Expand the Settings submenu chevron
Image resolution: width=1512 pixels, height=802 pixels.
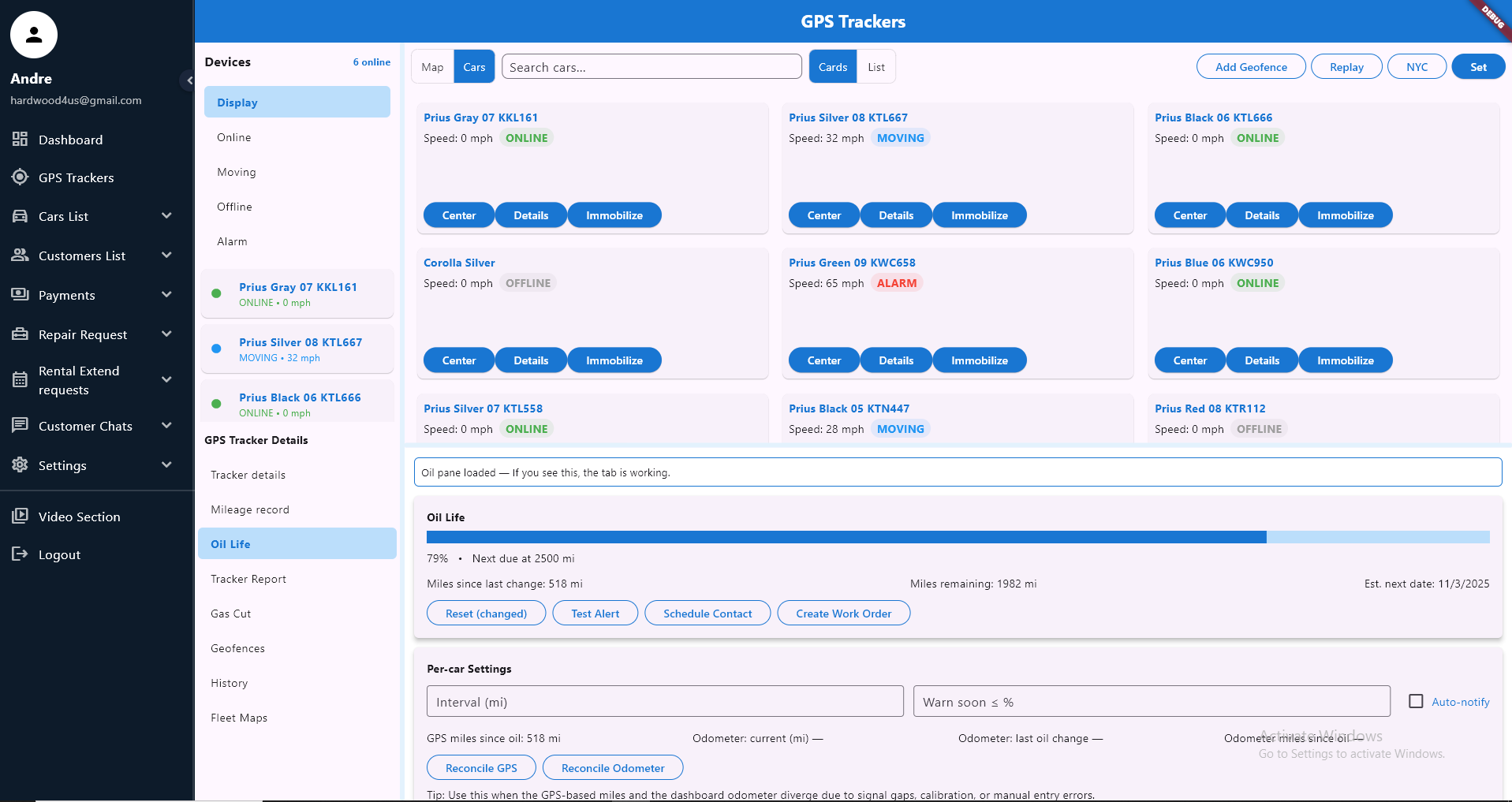[166, 465]
